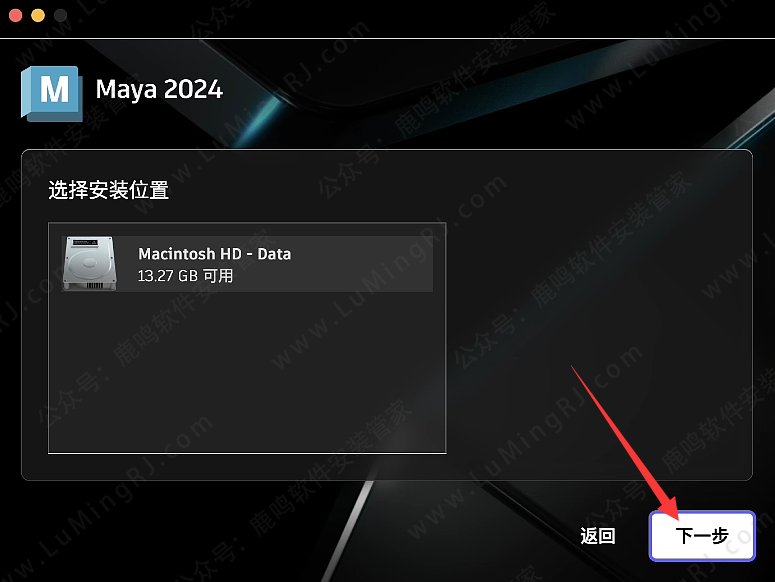Minimize the installer with the yellow button
Screen dimensions: 775x582
38,15
